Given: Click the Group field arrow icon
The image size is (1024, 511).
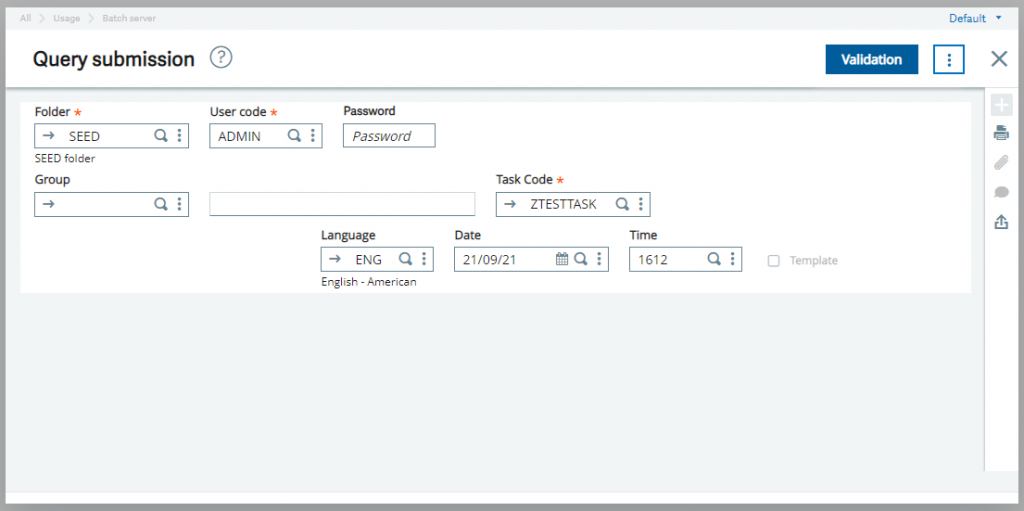Looking at the screenshot, I should click(x=48, y=204).
